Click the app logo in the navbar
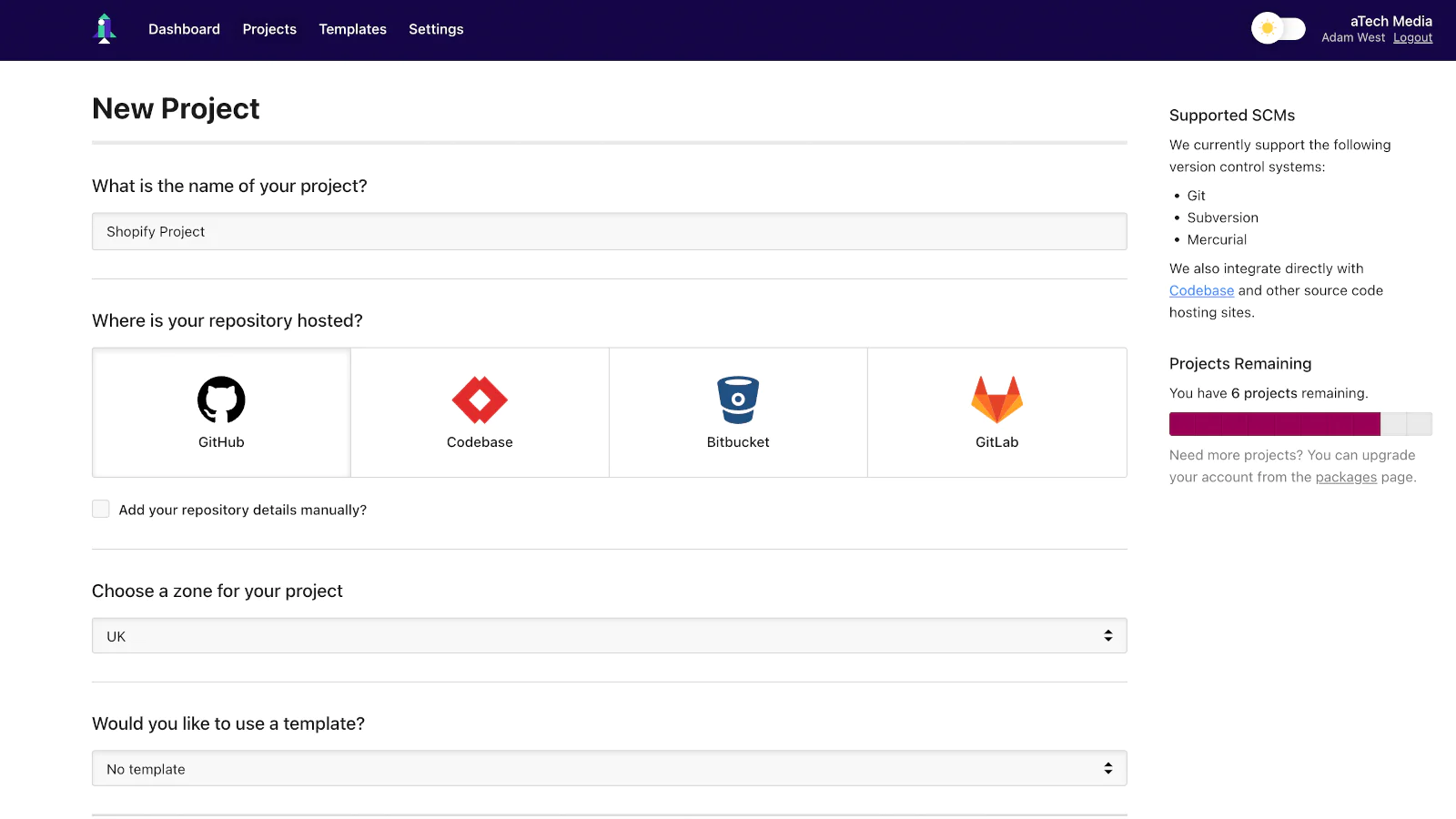1456x819 pixels. click(x=106, y=29)
